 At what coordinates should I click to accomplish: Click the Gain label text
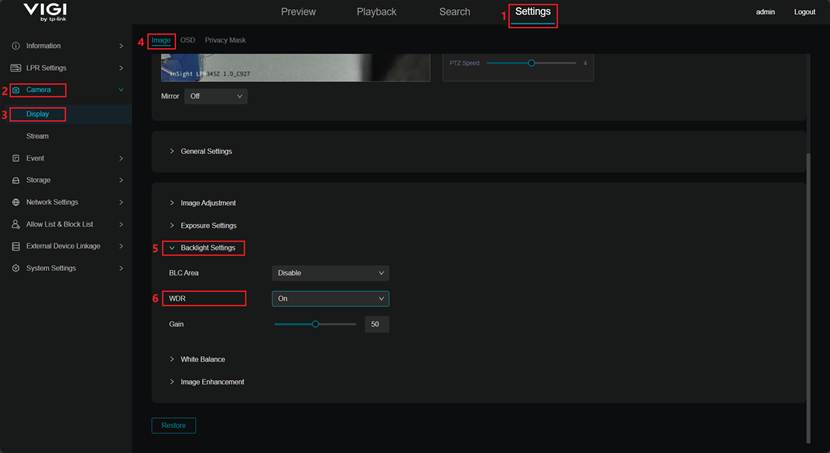click(176, 324)
